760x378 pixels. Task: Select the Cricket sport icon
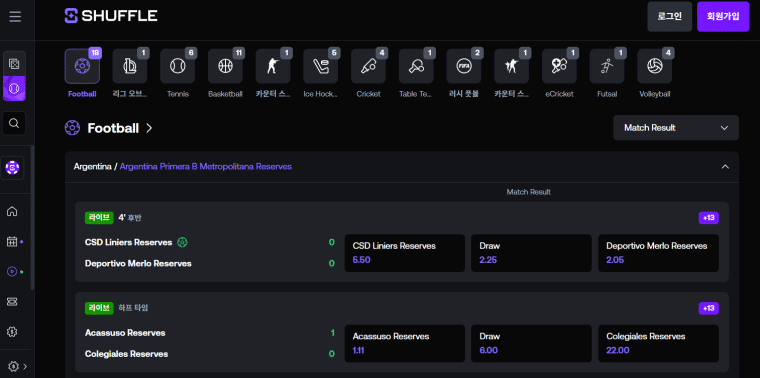point(368,66)
